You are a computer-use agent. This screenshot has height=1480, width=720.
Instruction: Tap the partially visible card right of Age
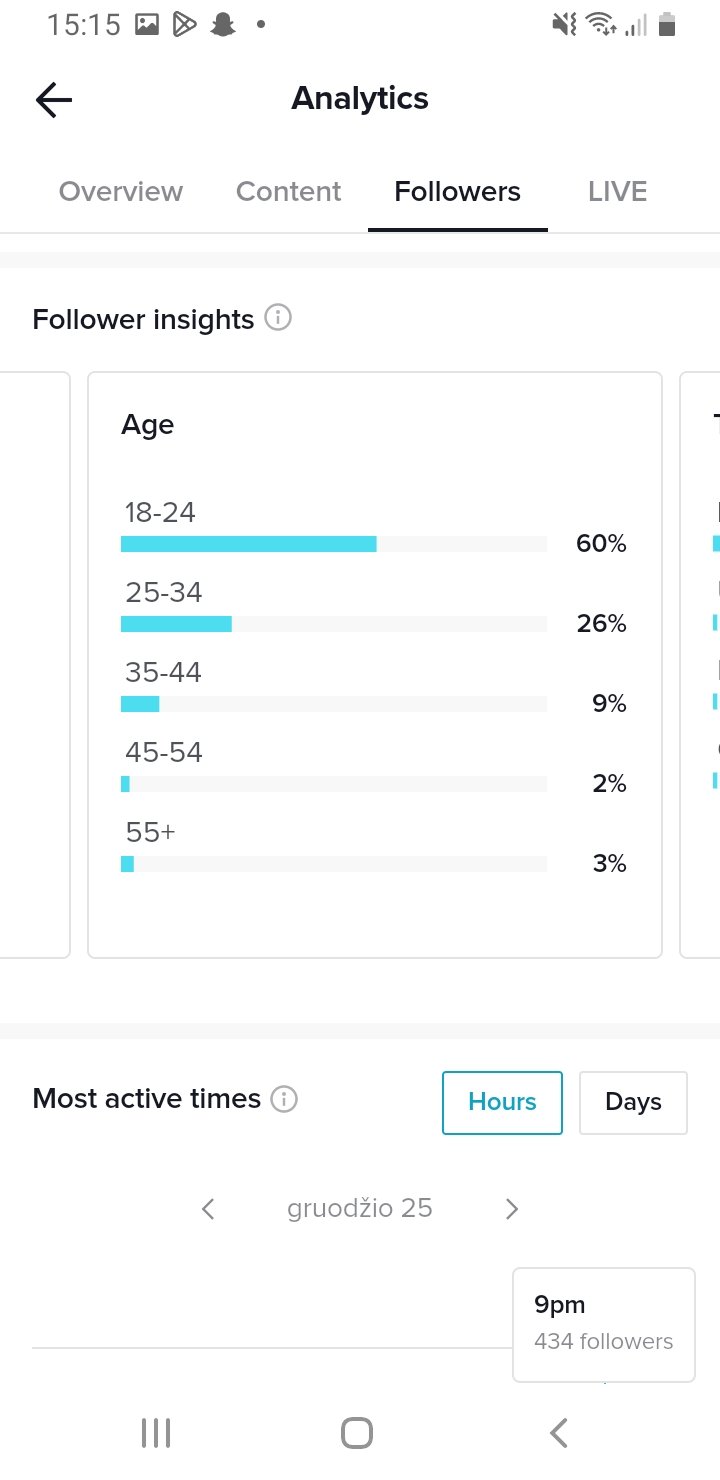click(700, 665)
